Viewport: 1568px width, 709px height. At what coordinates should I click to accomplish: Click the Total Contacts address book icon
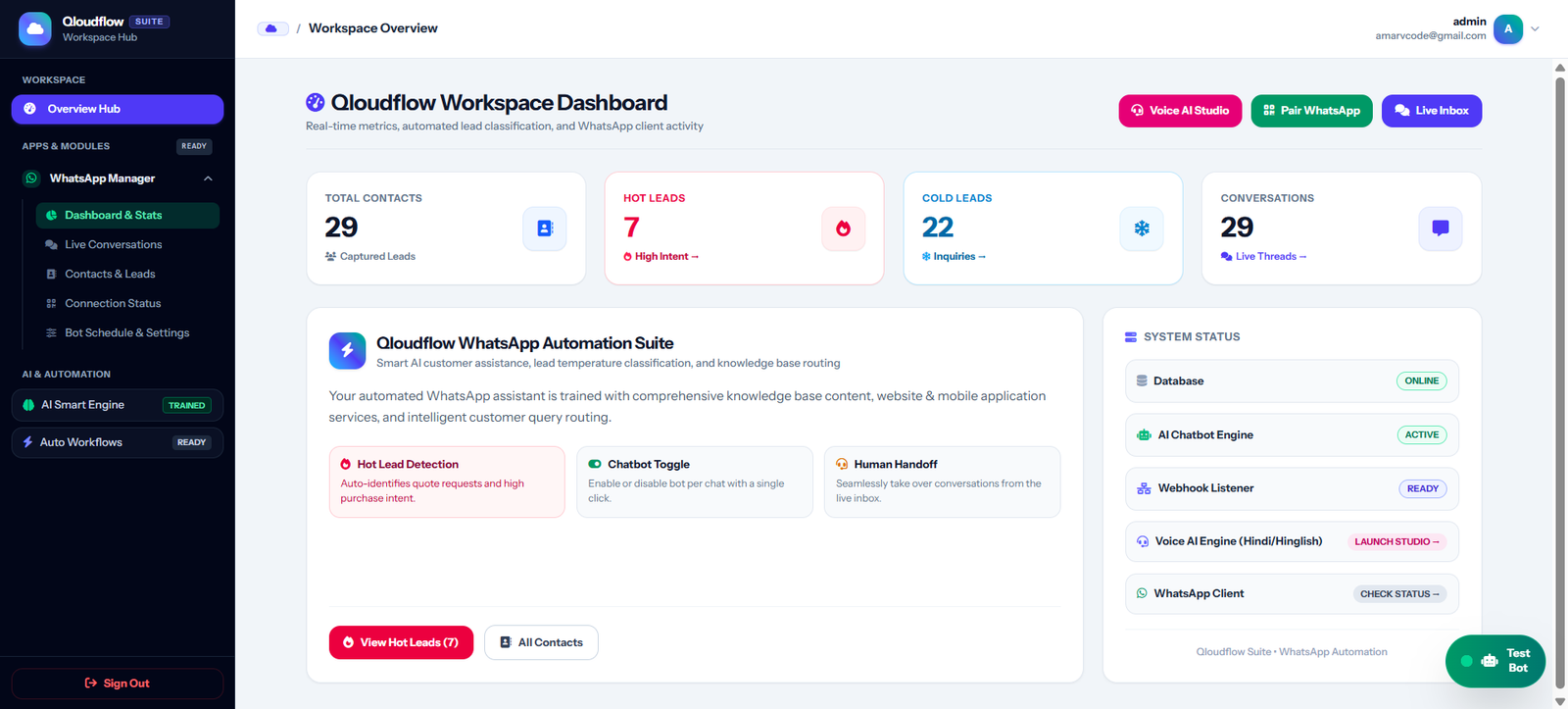(545, 228)
